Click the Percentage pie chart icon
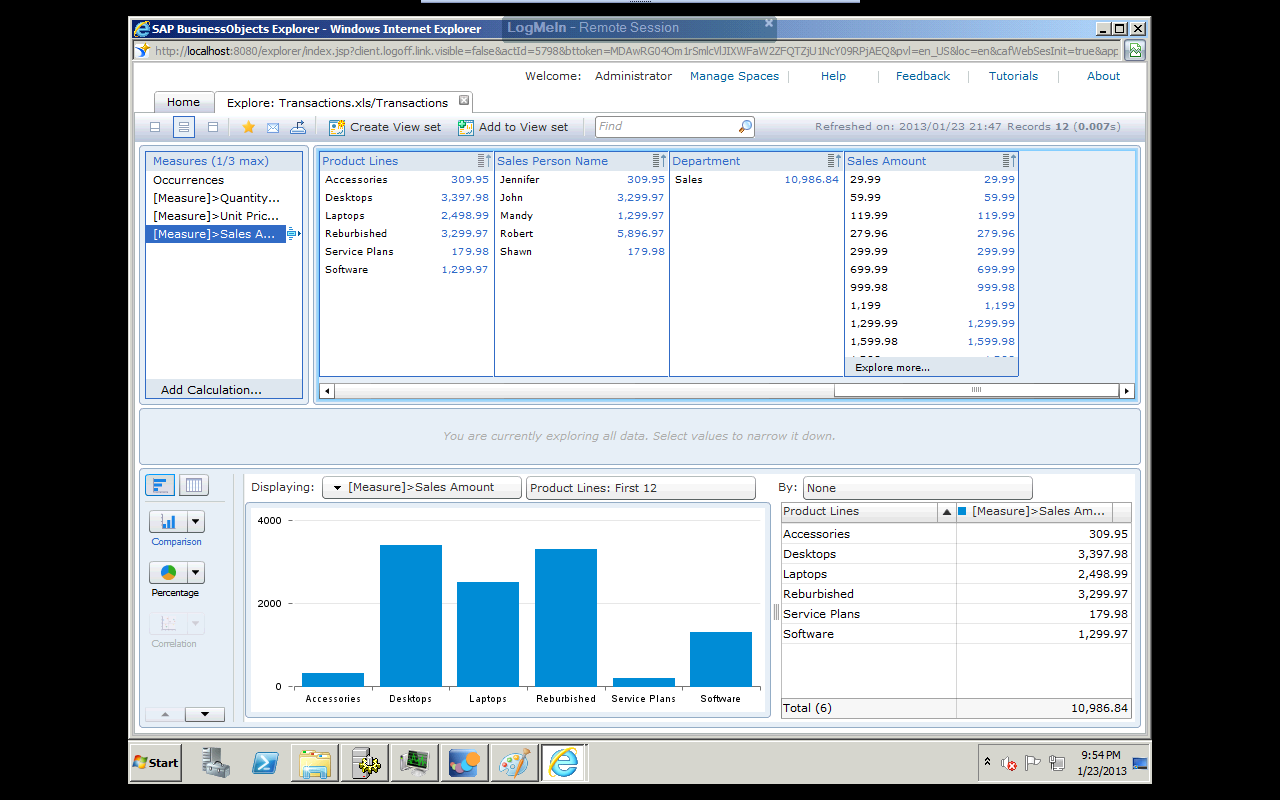Screen dimensions: 1280x800 [168, 573]
